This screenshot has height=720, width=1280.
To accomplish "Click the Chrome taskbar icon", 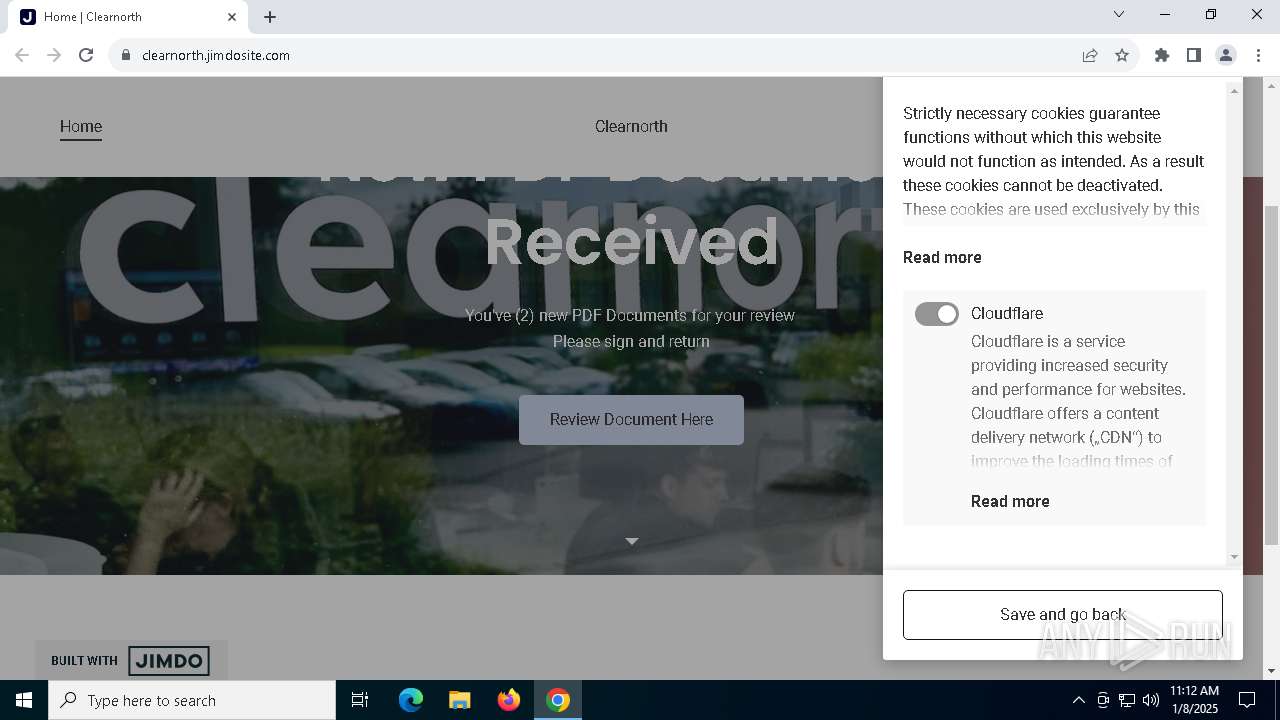I will [x=558, y=700].
